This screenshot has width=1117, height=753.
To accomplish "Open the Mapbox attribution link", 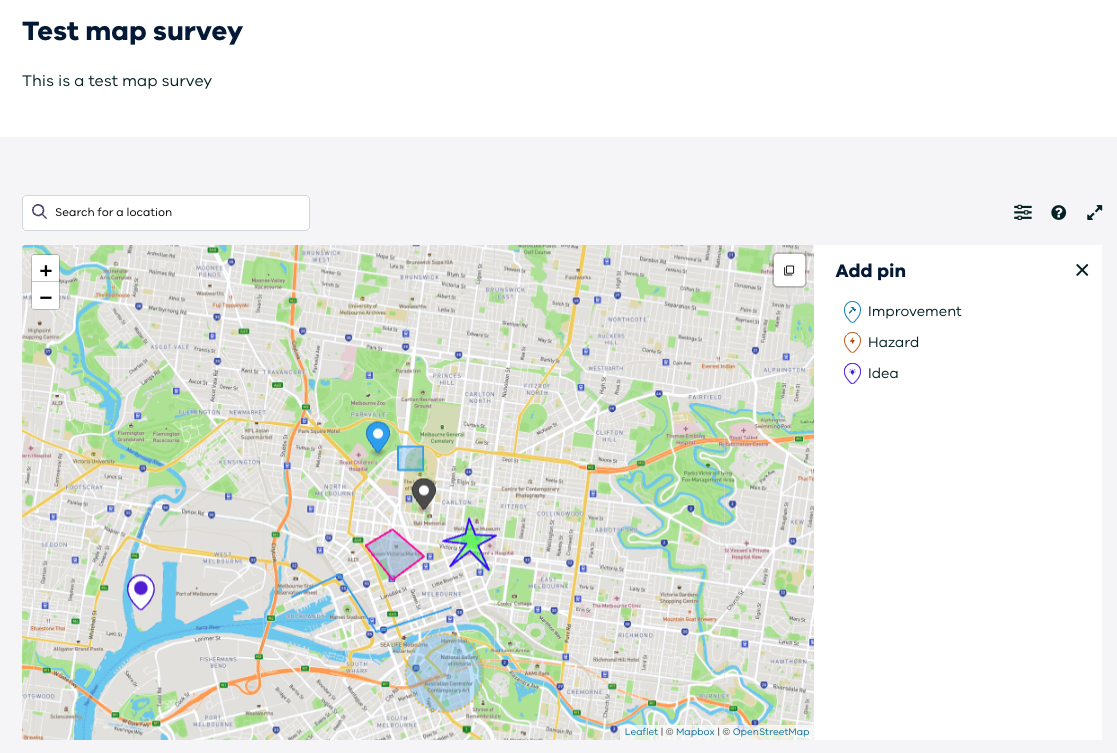I will tap(695, 732).
